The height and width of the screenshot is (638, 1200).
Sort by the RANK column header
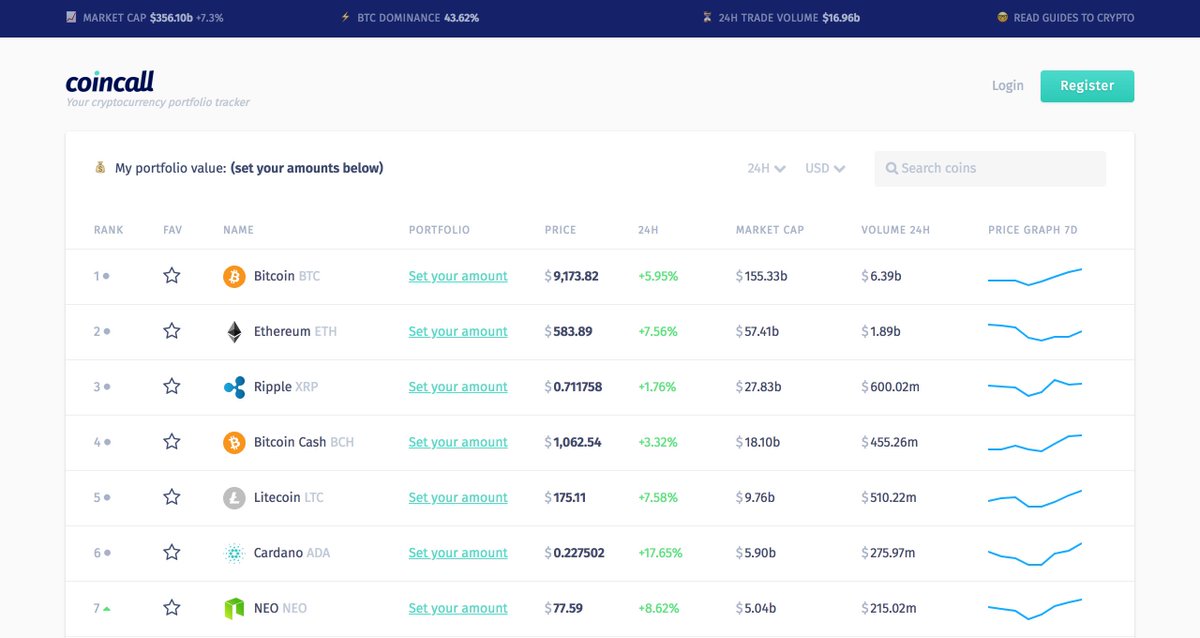[x=109, y=230]
